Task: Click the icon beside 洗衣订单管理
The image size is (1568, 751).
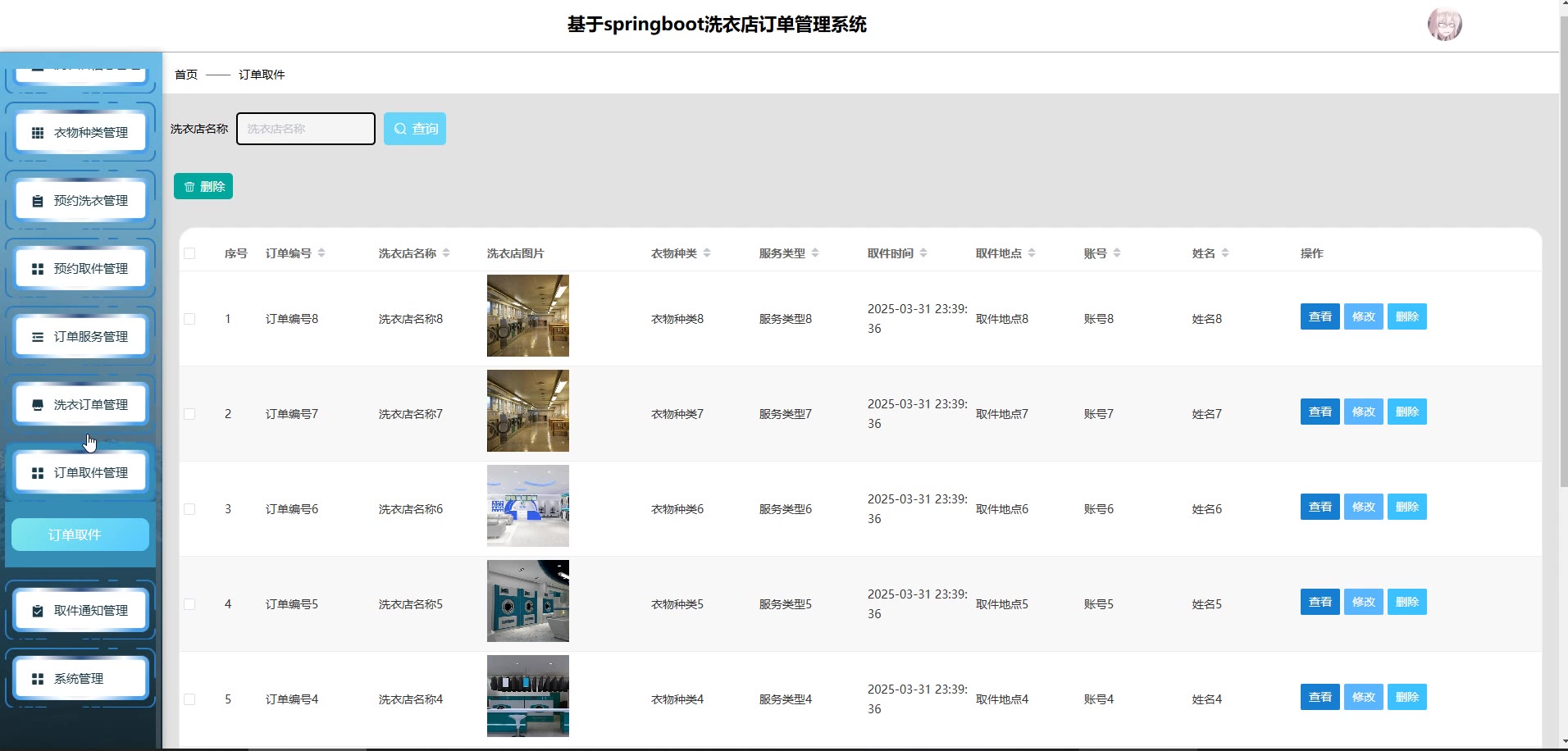Action: [38, 405]
